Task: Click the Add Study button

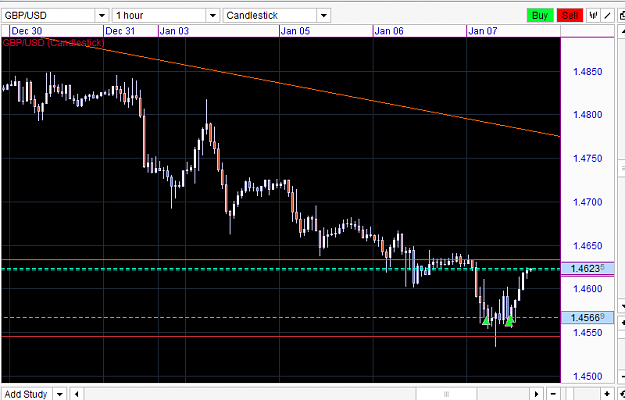Action: click(26, 394)
